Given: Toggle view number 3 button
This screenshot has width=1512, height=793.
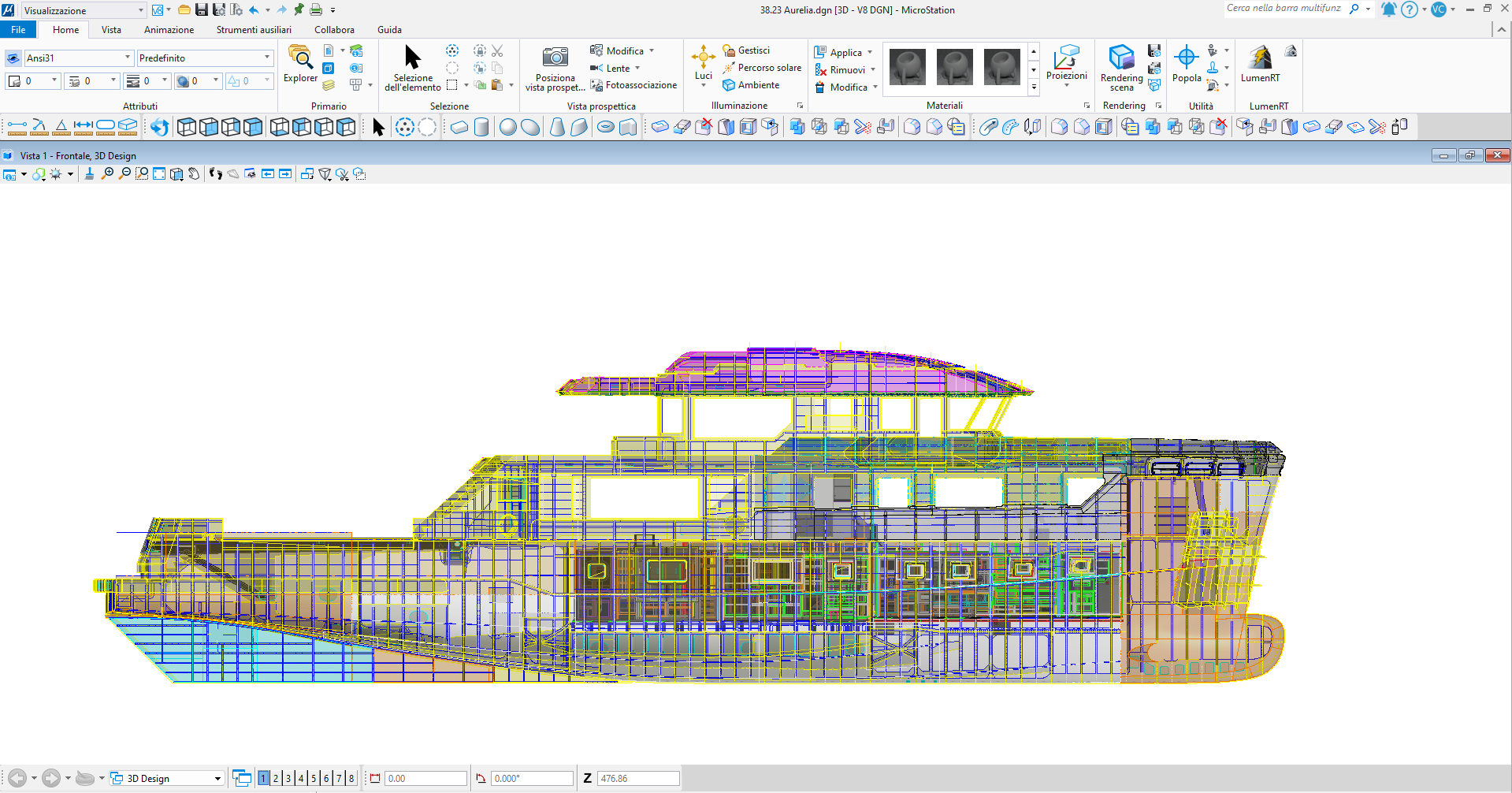Looking at the screenshot, I should [288, 778].
